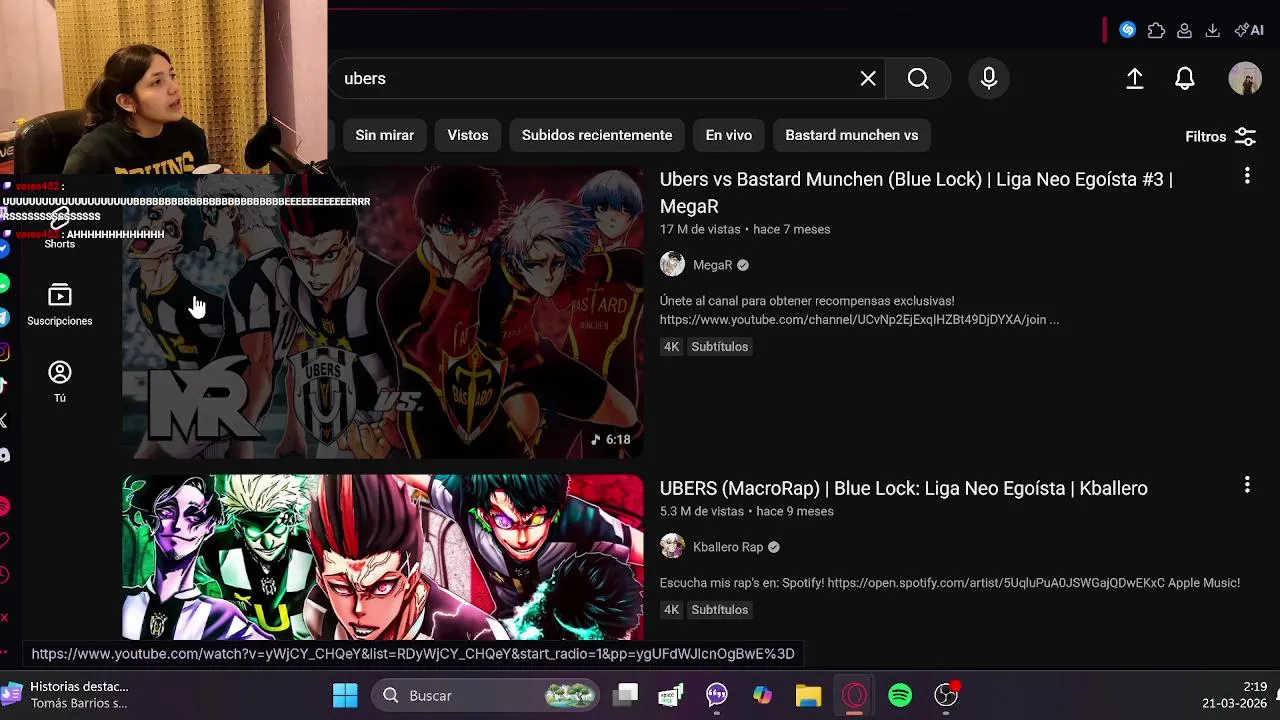
Task: Open the Filtros search filters
Action: click(x=1220, y=136)
